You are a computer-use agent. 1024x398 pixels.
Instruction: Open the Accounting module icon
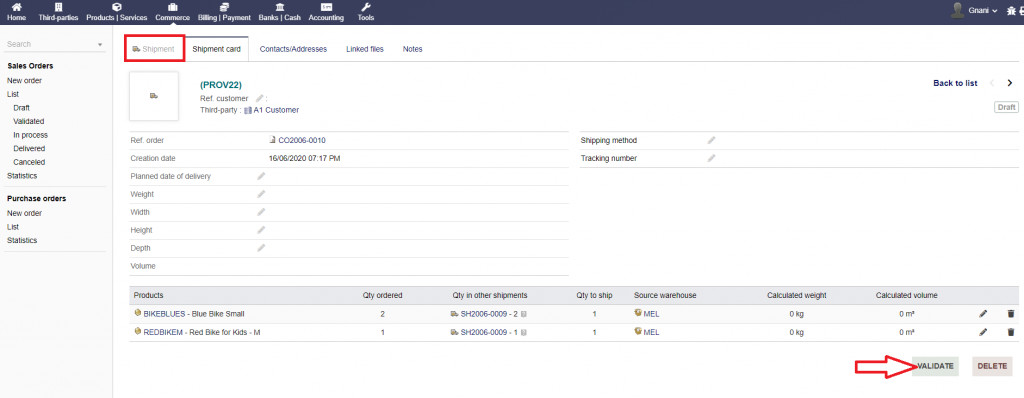[x=326, y=7]
